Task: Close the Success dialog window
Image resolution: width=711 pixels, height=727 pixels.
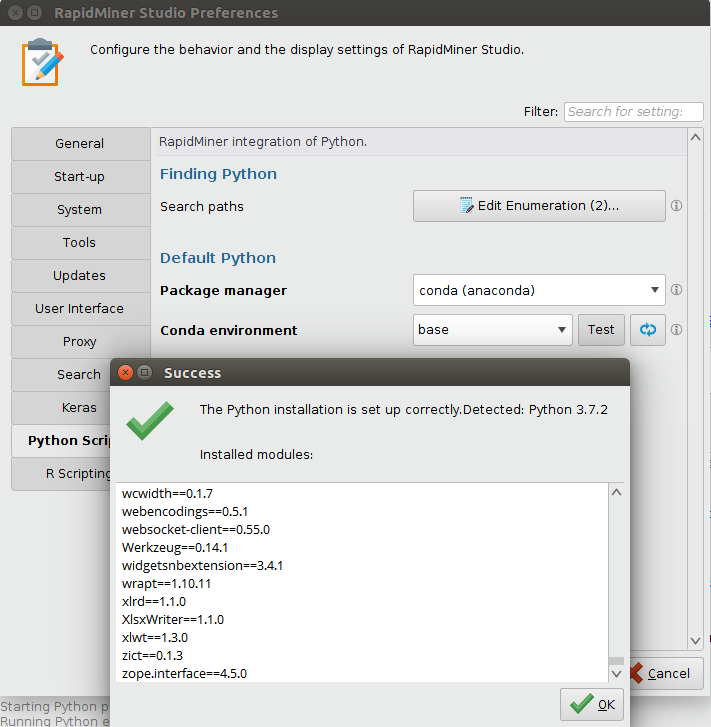Action: point(126,373)
